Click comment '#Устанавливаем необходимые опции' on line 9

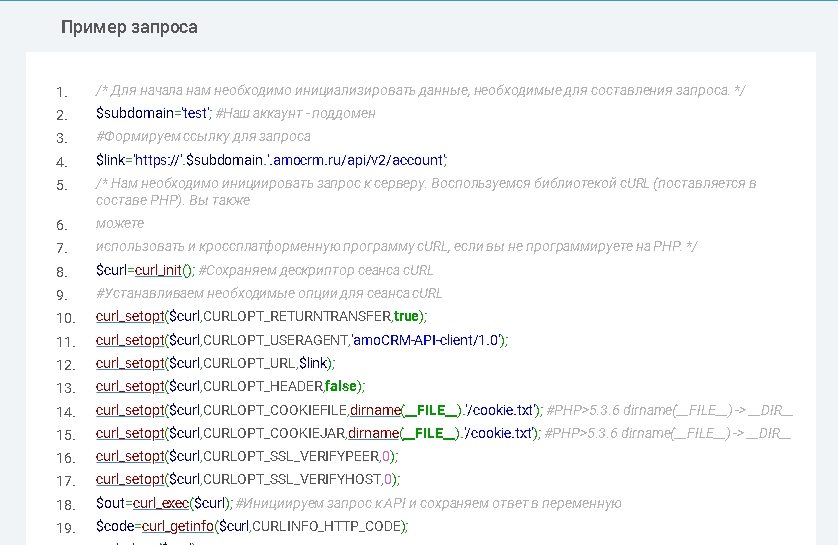coord(269,293)
